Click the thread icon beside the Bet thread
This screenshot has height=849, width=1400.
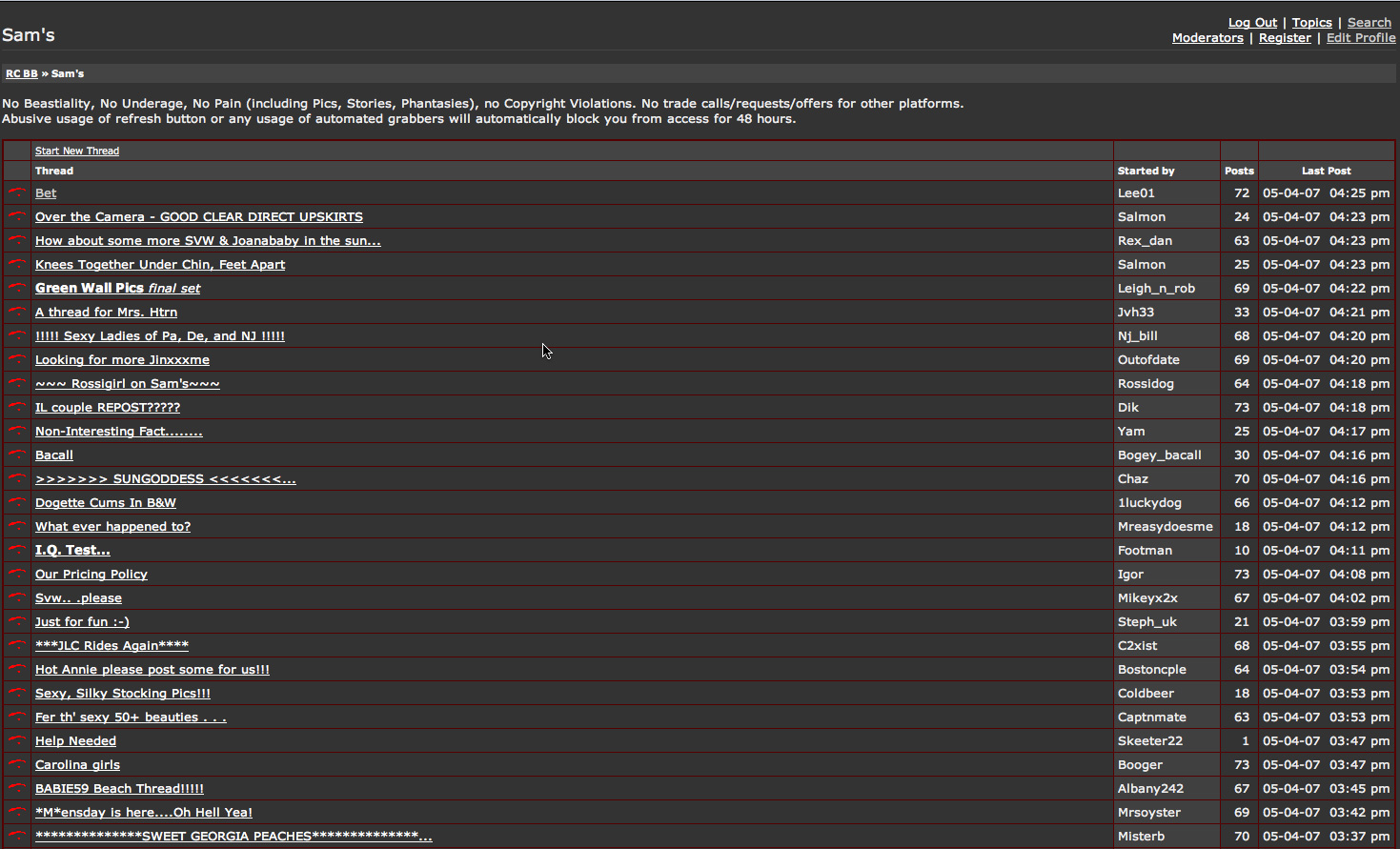click(17, 192)
